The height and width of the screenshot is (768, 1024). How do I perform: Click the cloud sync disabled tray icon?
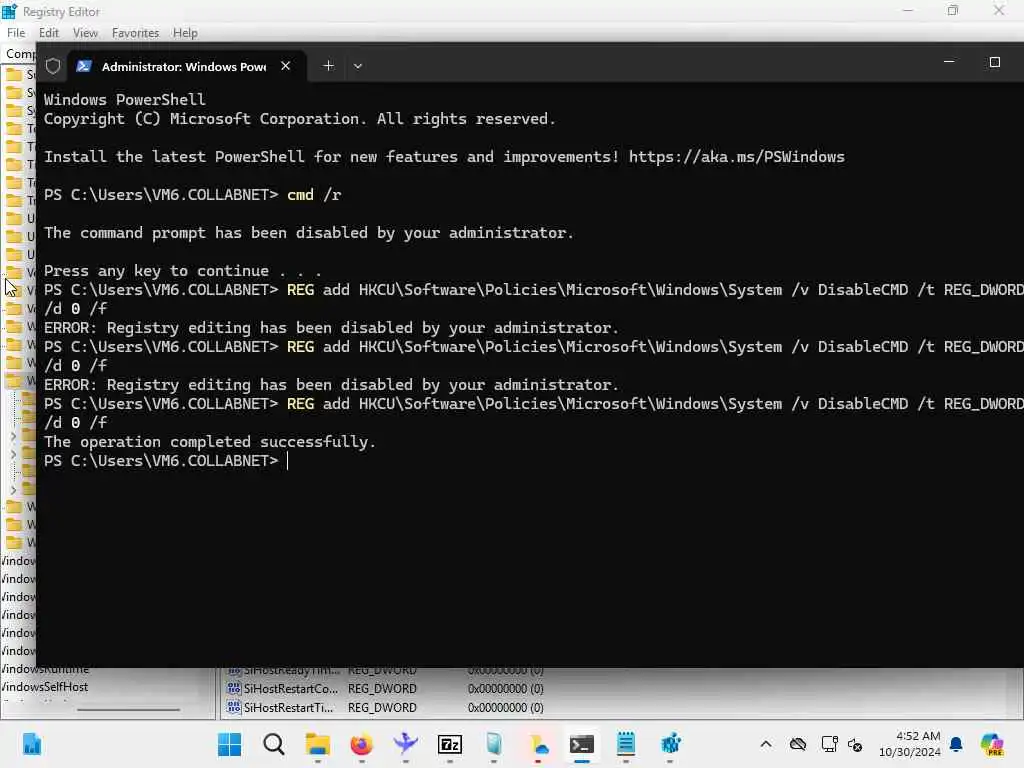[798, 744]
